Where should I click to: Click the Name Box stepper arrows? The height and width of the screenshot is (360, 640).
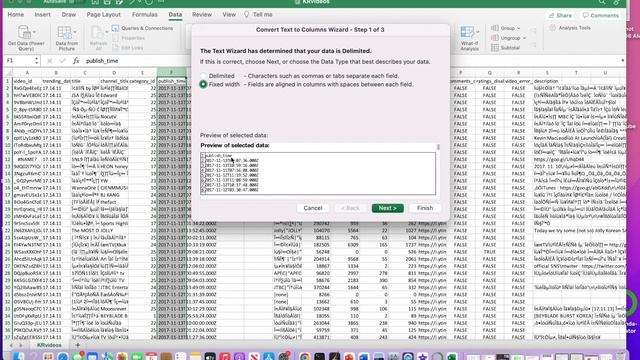(x=37, y=61)
